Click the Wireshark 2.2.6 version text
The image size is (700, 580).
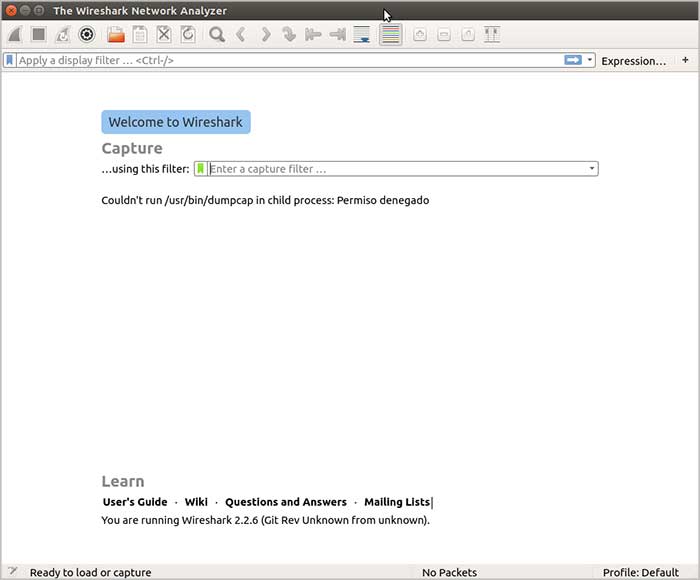coord(265,520)
